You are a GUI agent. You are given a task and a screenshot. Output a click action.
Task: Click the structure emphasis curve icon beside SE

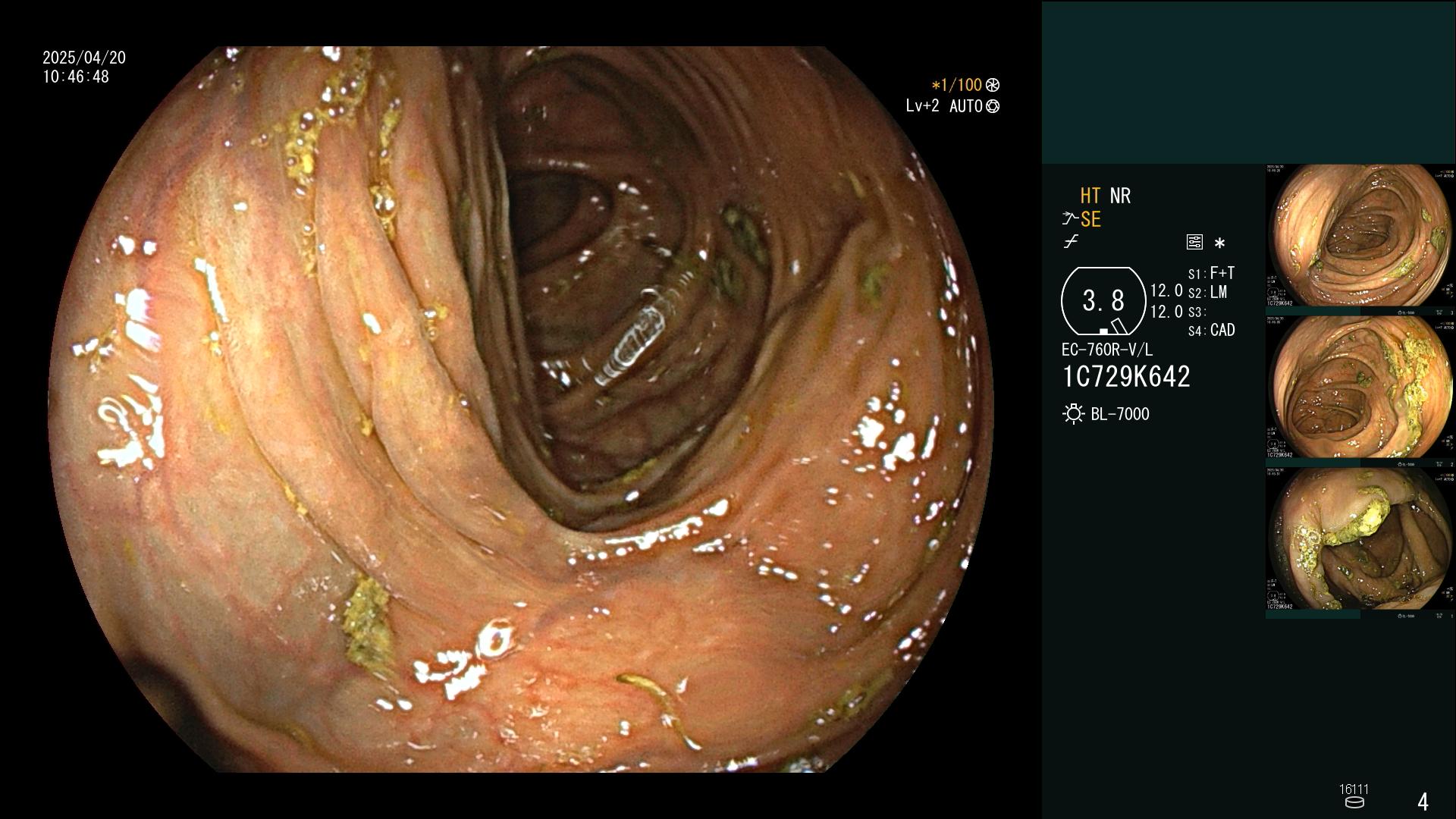[x=1070, y=219]
